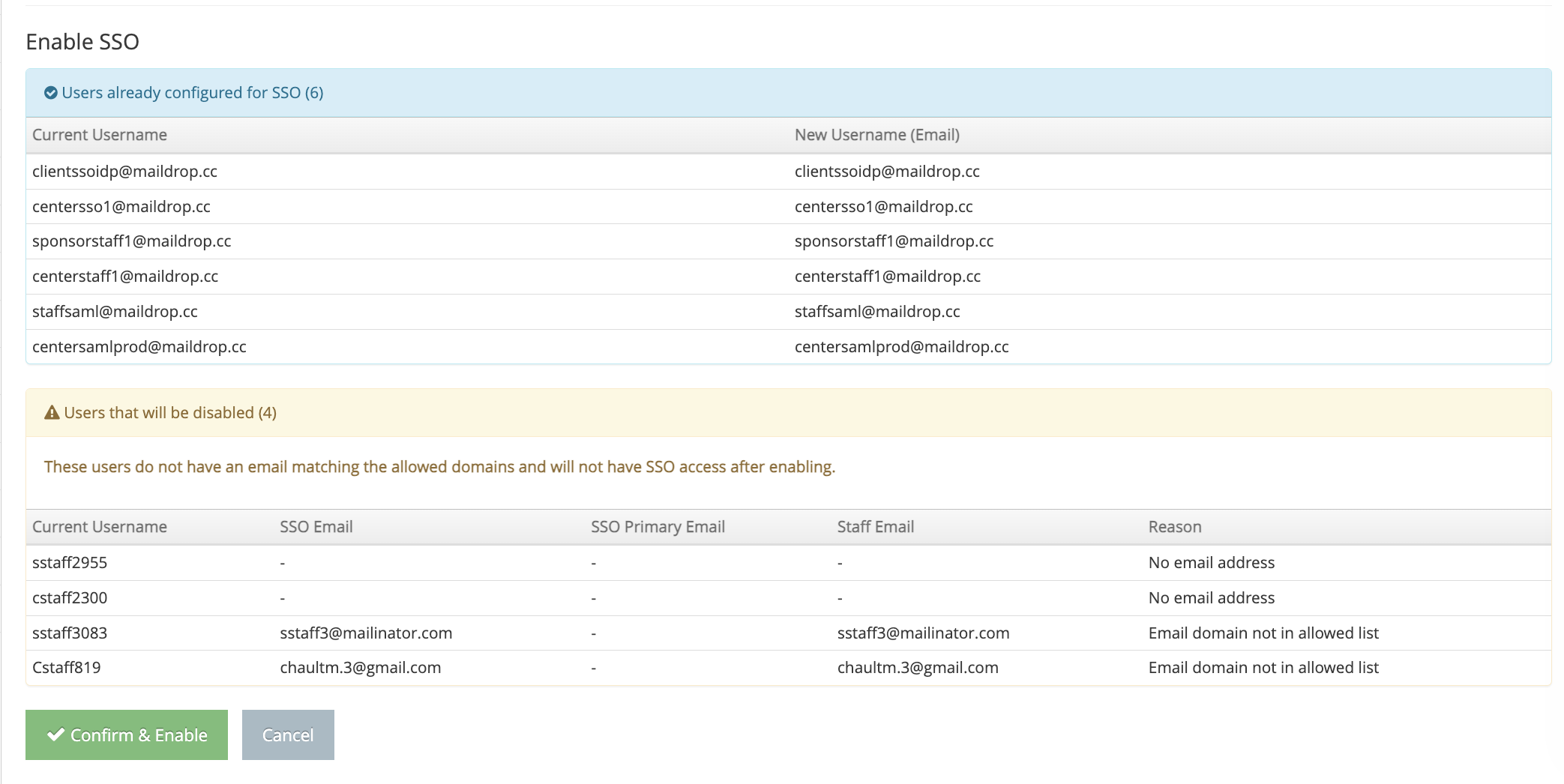Click the 'Email domain not in allowed list' reason for Cstaff819

pyautogui.click(x=1263, y=667)
